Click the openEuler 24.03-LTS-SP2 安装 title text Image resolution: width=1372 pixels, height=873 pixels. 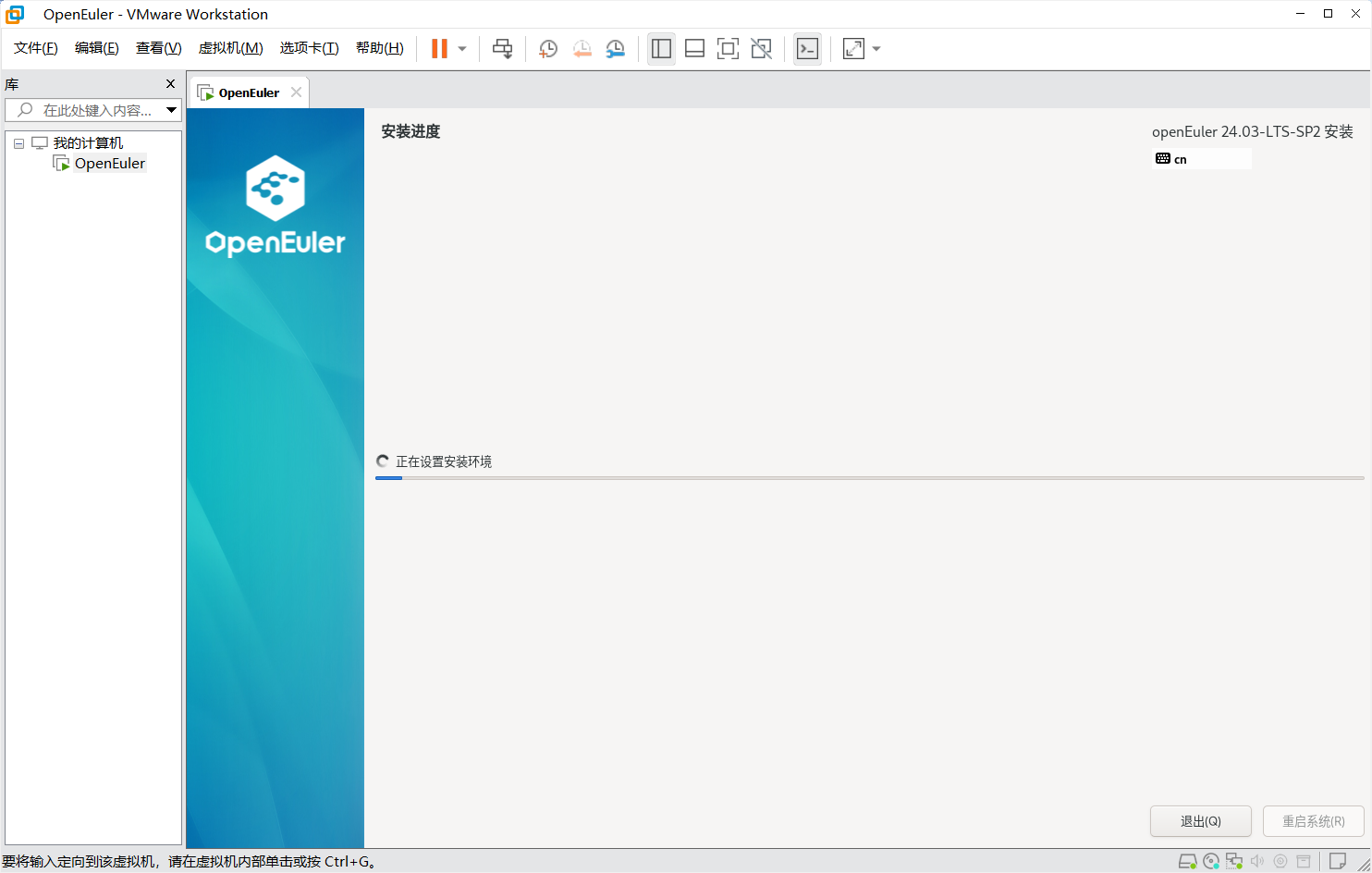pyautogui.click(x=1253, y=131)
